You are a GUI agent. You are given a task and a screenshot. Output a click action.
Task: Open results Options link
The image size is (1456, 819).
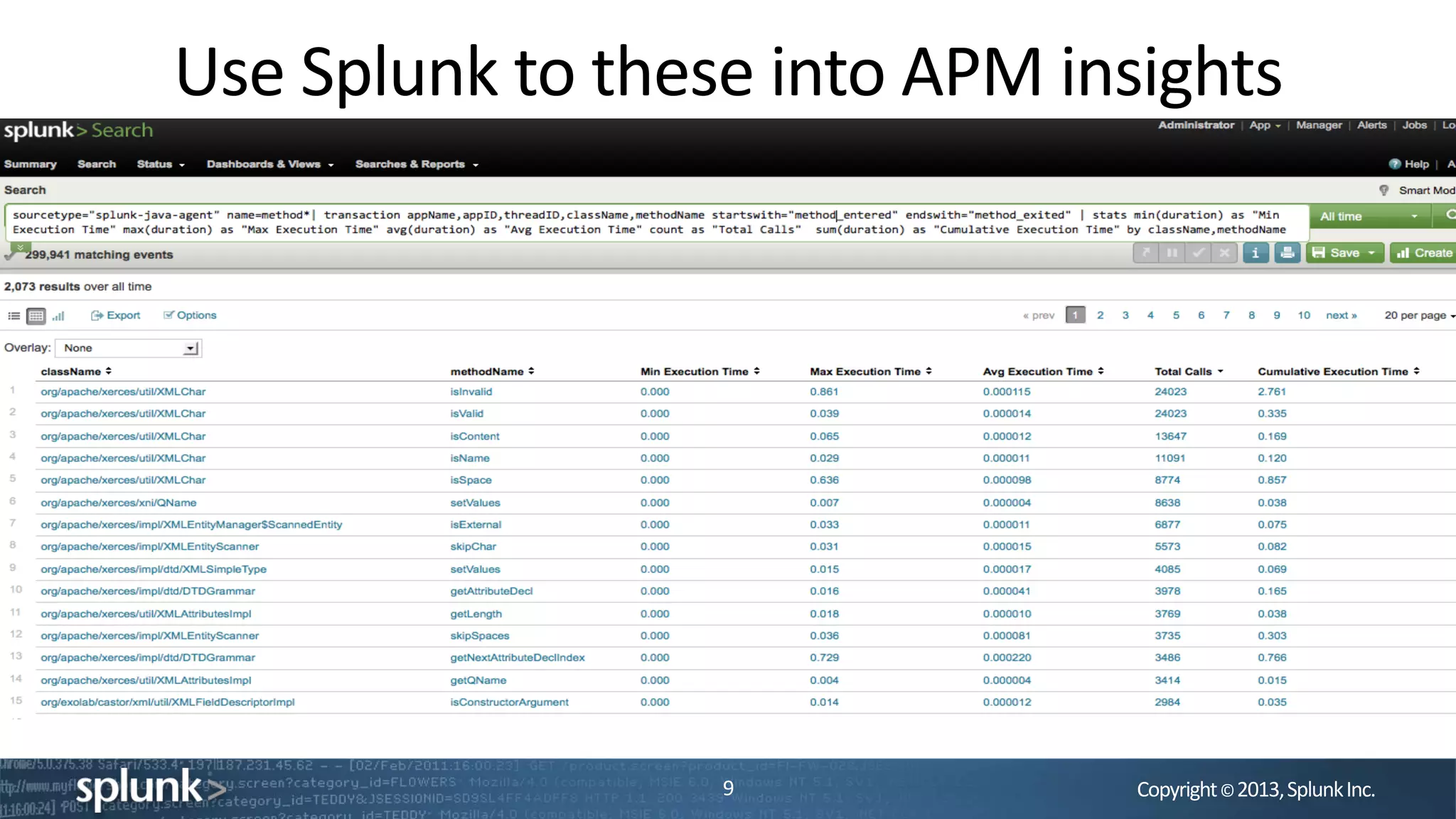pos(190,316)
